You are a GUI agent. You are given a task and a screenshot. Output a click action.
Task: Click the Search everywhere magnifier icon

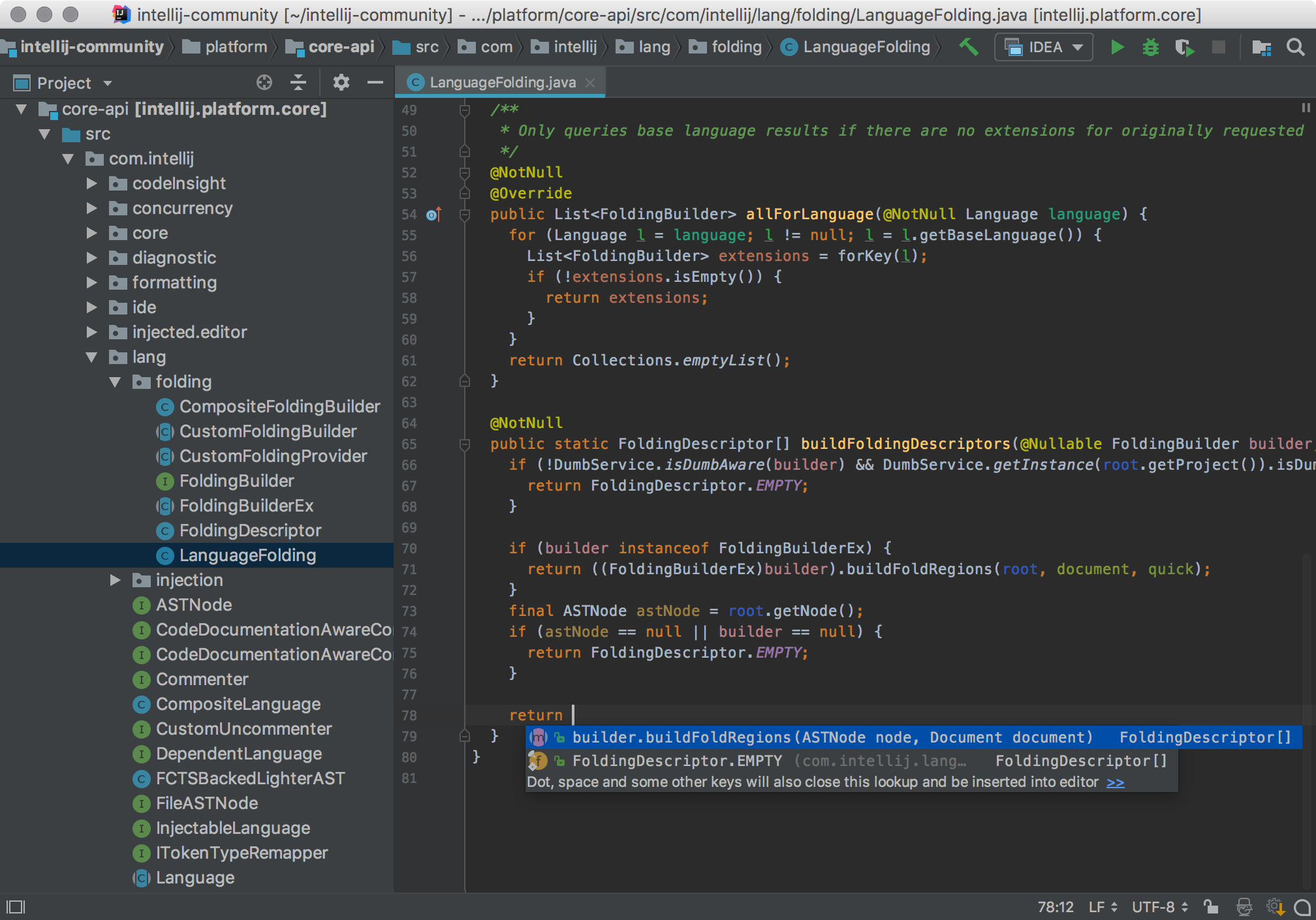pyautogui.click(x=1297, y=47)
